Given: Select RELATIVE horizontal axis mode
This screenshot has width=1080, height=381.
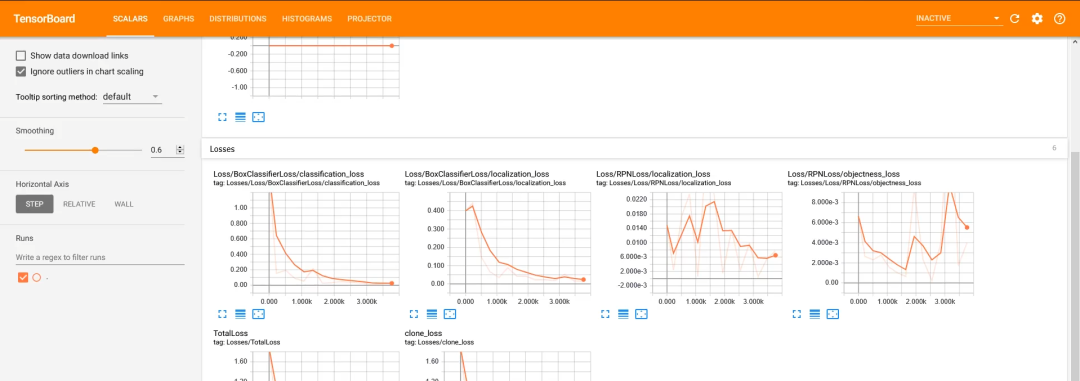Looking at the screenshot, I should [79, 204].
